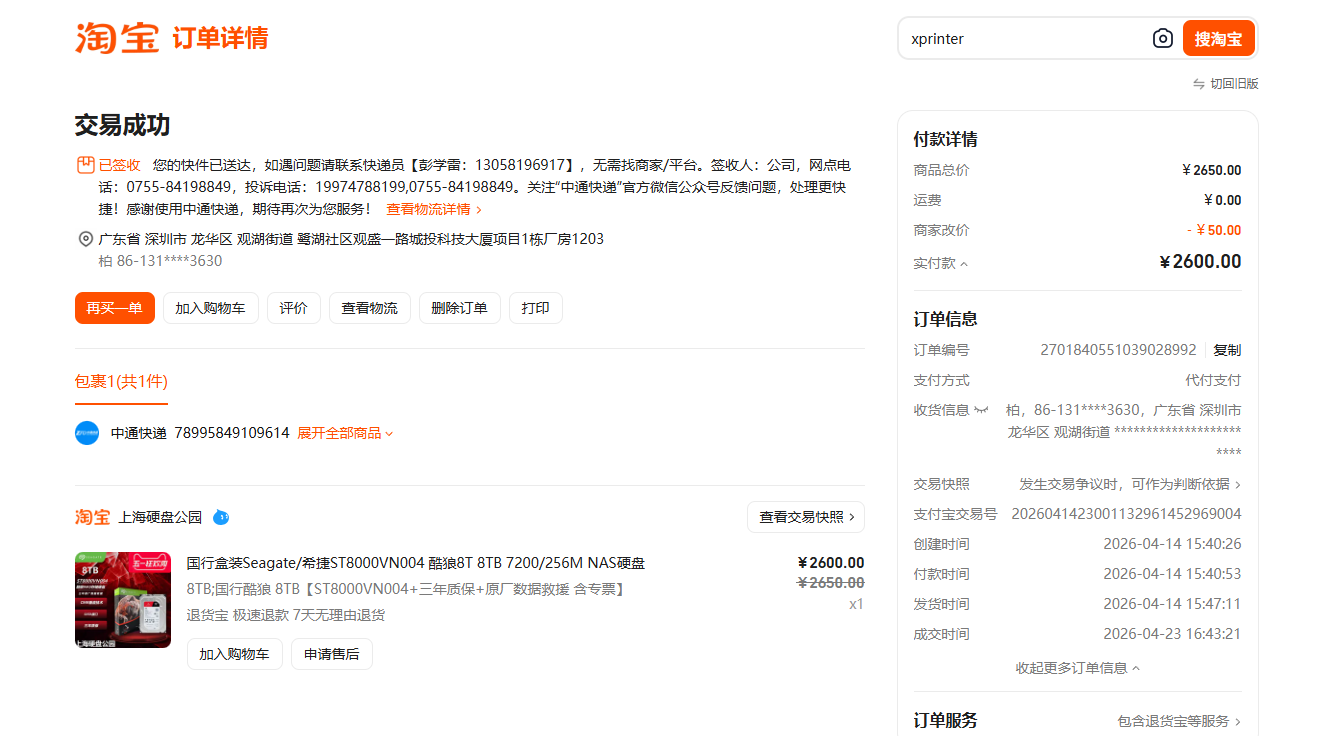Click the shop badge beside 上海硬盘公园
This screenshot has height=736, width=1341.
pos(221,517)
